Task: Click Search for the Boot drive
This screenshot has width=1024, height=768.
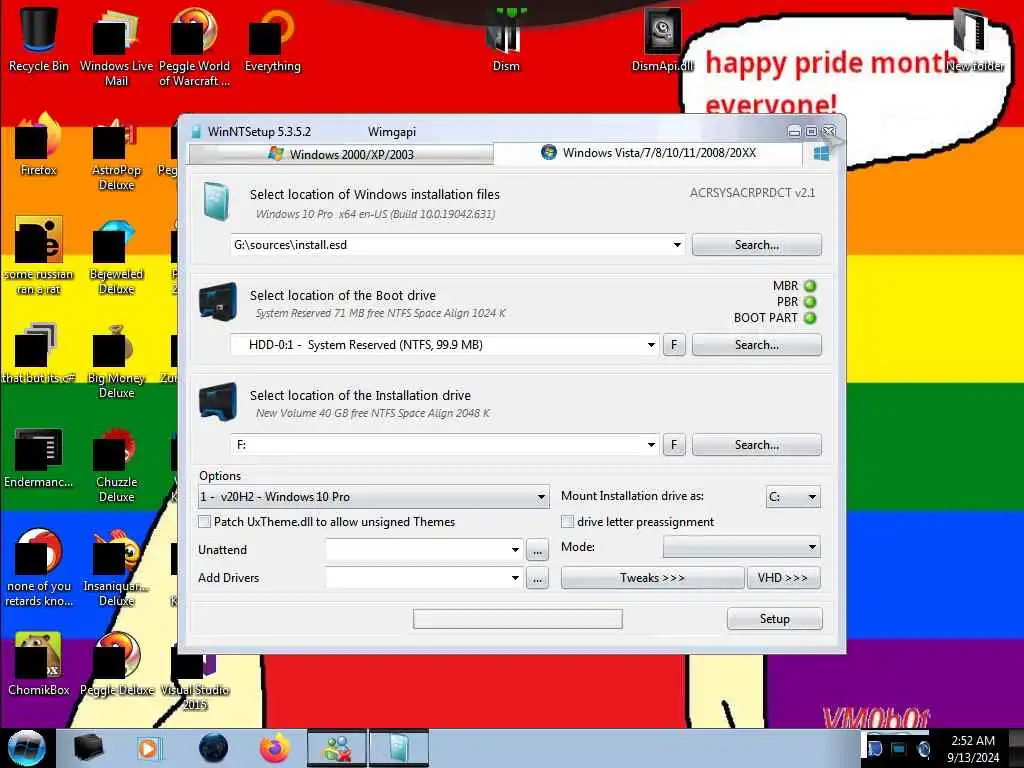Action: tap(756, 345)
